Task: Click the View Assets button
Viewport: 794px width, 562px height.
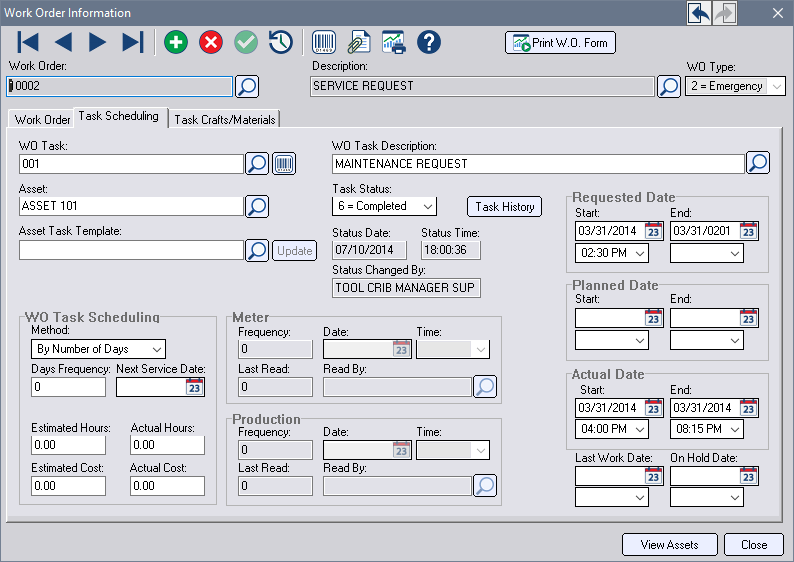Action: pyautogui.click(x=669, y=544)
